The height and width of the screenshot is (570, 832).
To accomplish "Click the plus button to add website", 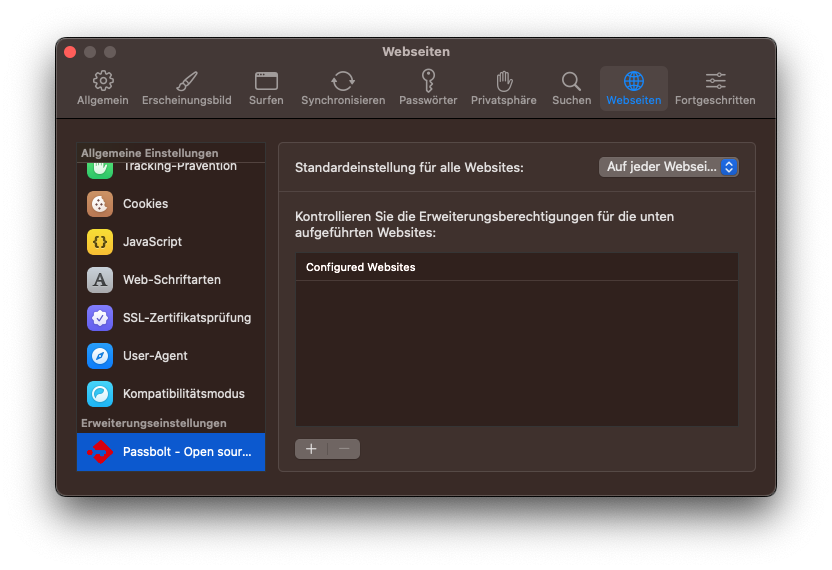I will click(311, 449).
